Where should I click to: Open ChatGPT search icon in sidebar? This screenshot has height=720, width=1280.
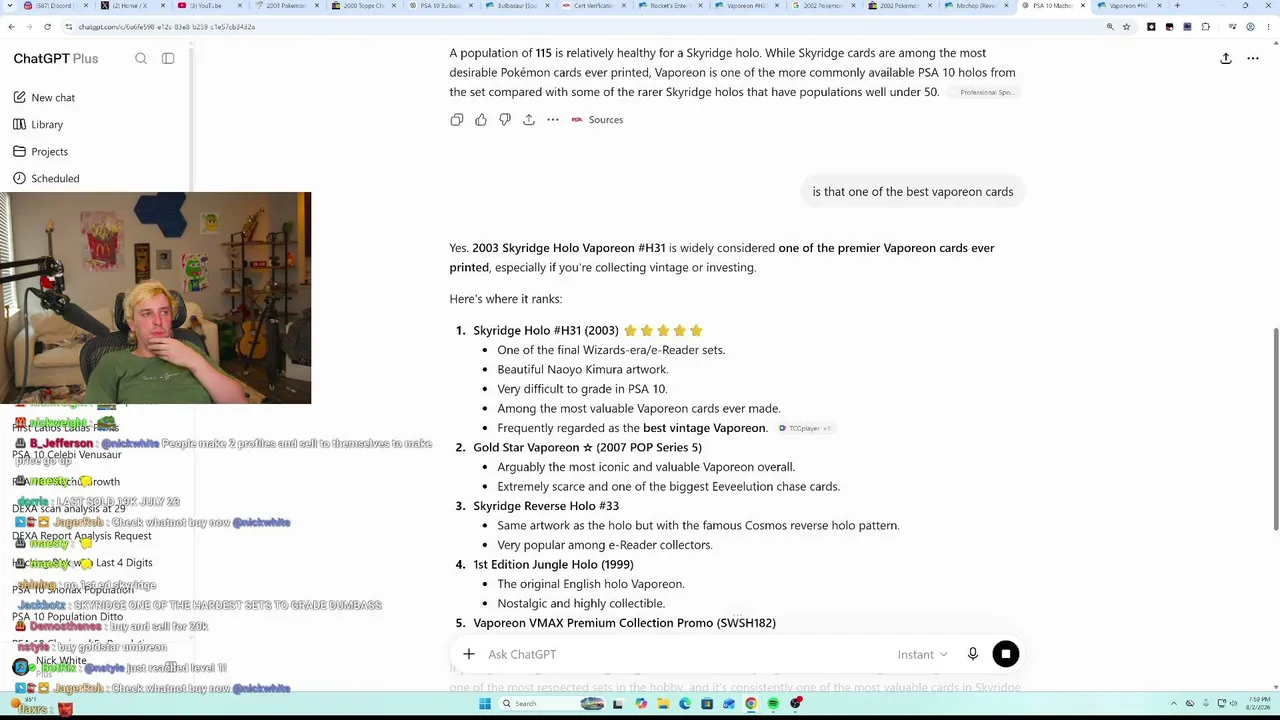[x=141, y=59]
